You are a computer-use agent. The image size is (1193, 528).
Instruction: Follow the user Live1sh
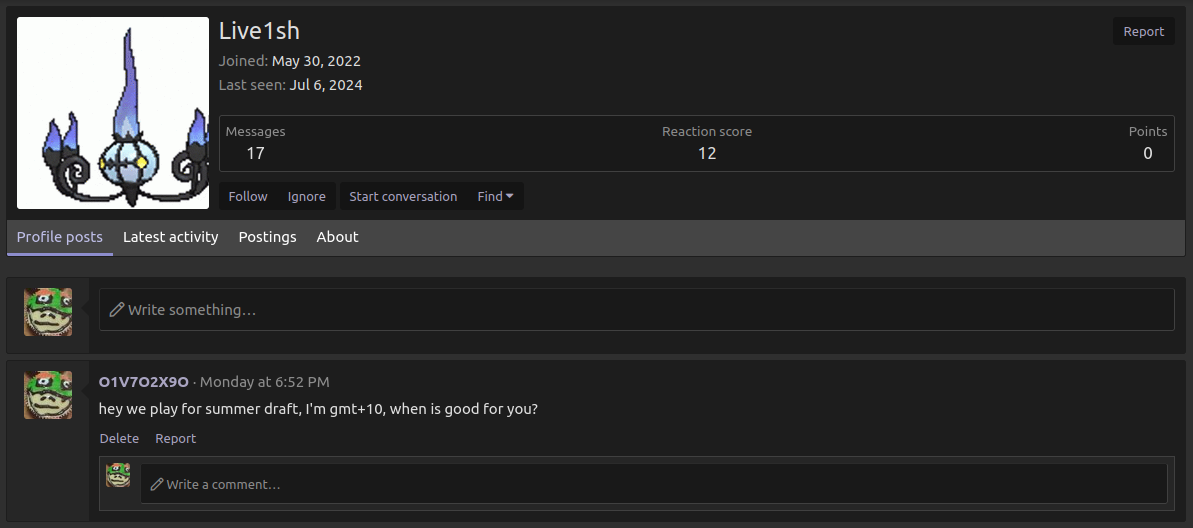coord(248,196)
